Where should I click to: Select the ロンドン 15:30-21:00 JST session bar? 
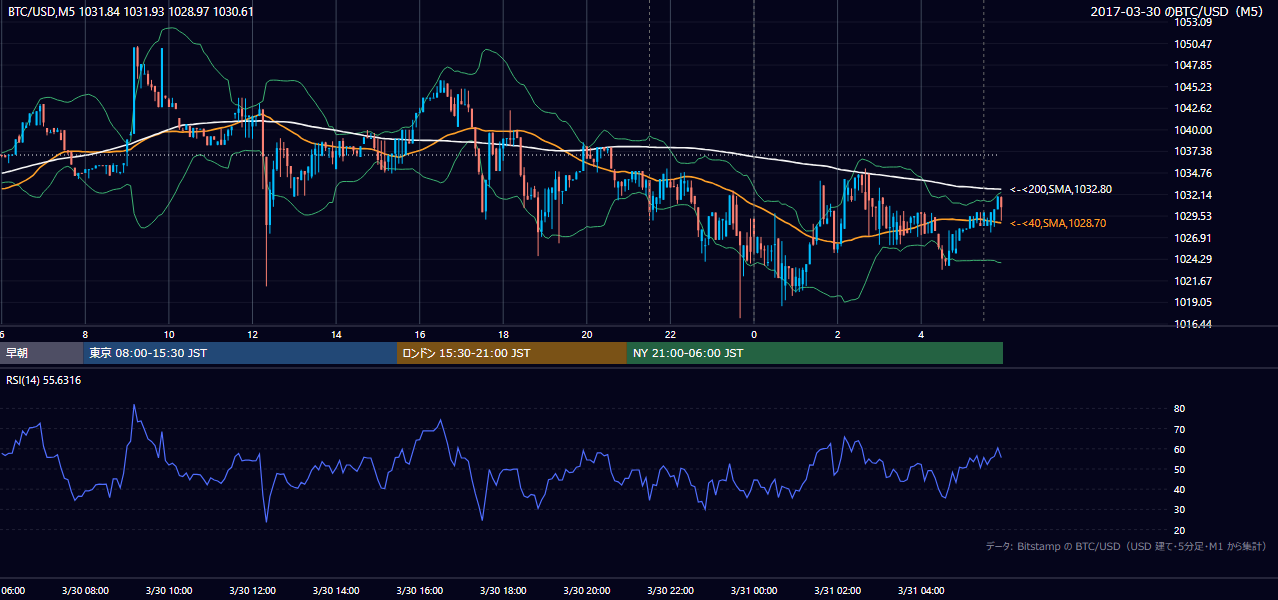[x=512, y=353]
